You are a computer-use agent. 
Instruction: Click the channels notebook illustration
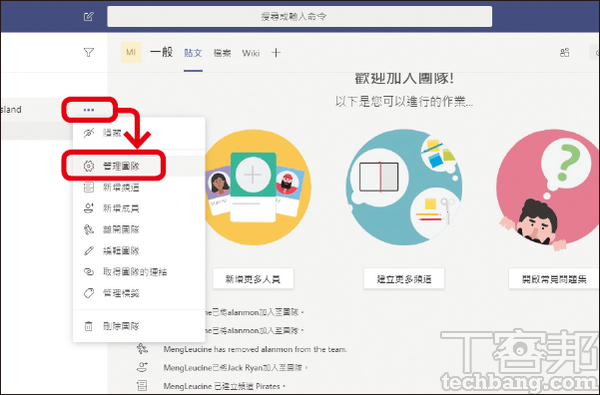pos(404,187)
